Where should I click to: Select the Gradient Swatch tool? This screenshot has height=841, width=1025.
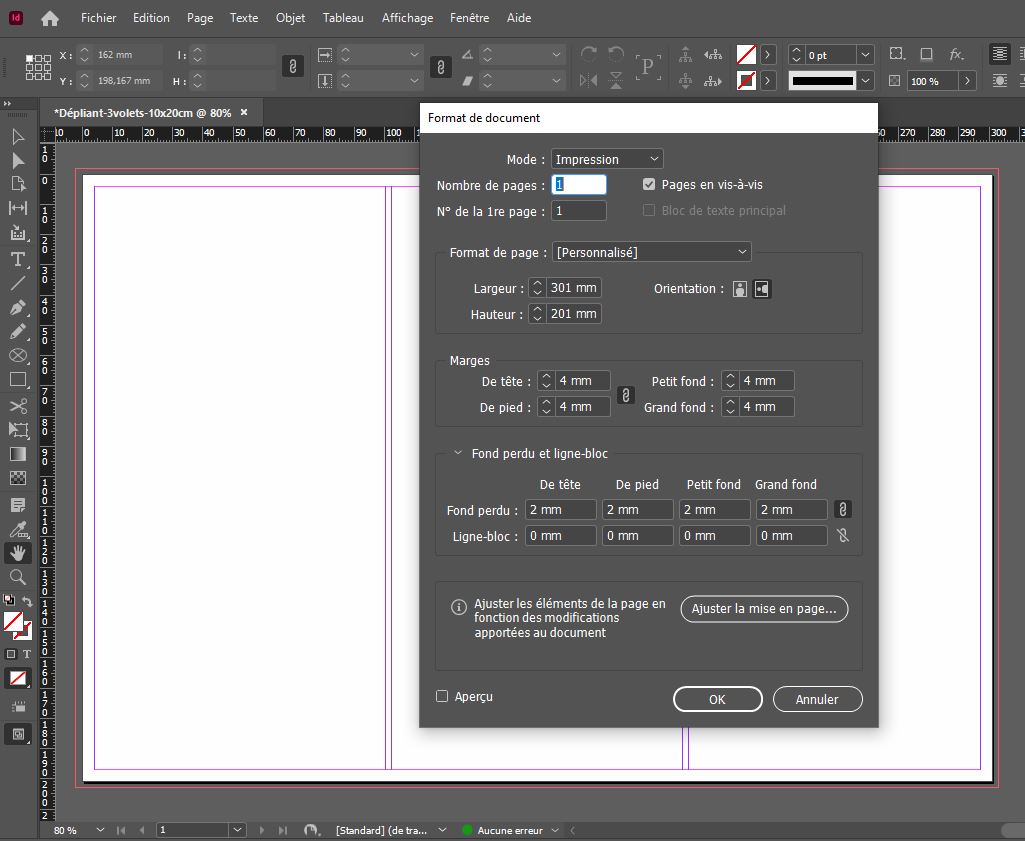[x=18, y=454]
